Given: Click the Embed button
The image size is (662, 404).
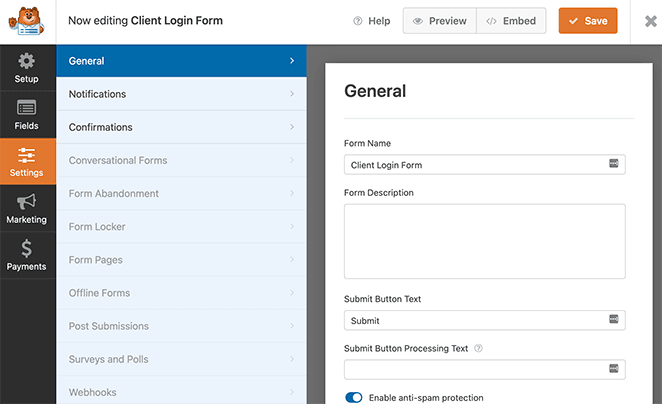Looking at the screenshot, I should click(510, 21).
